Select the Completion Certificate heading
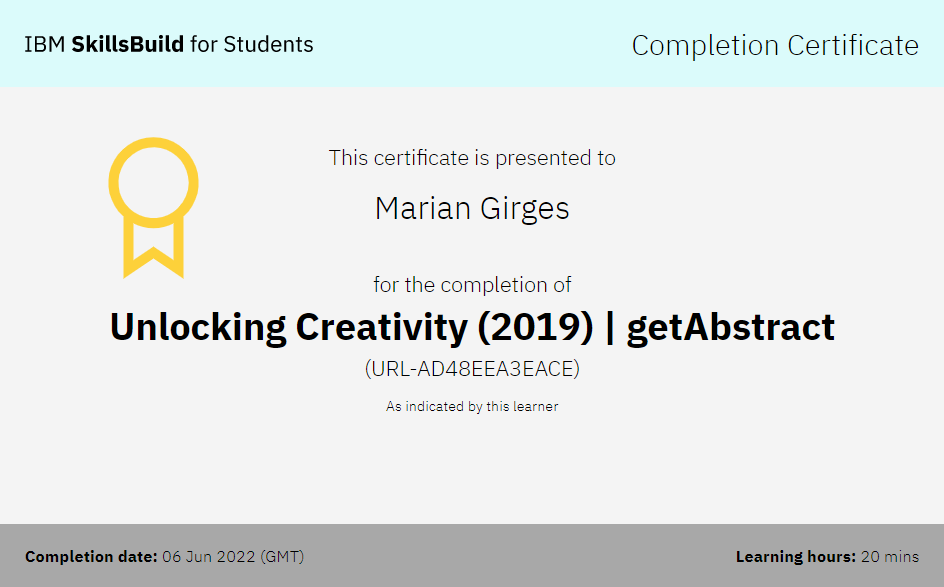 [775, 46]
